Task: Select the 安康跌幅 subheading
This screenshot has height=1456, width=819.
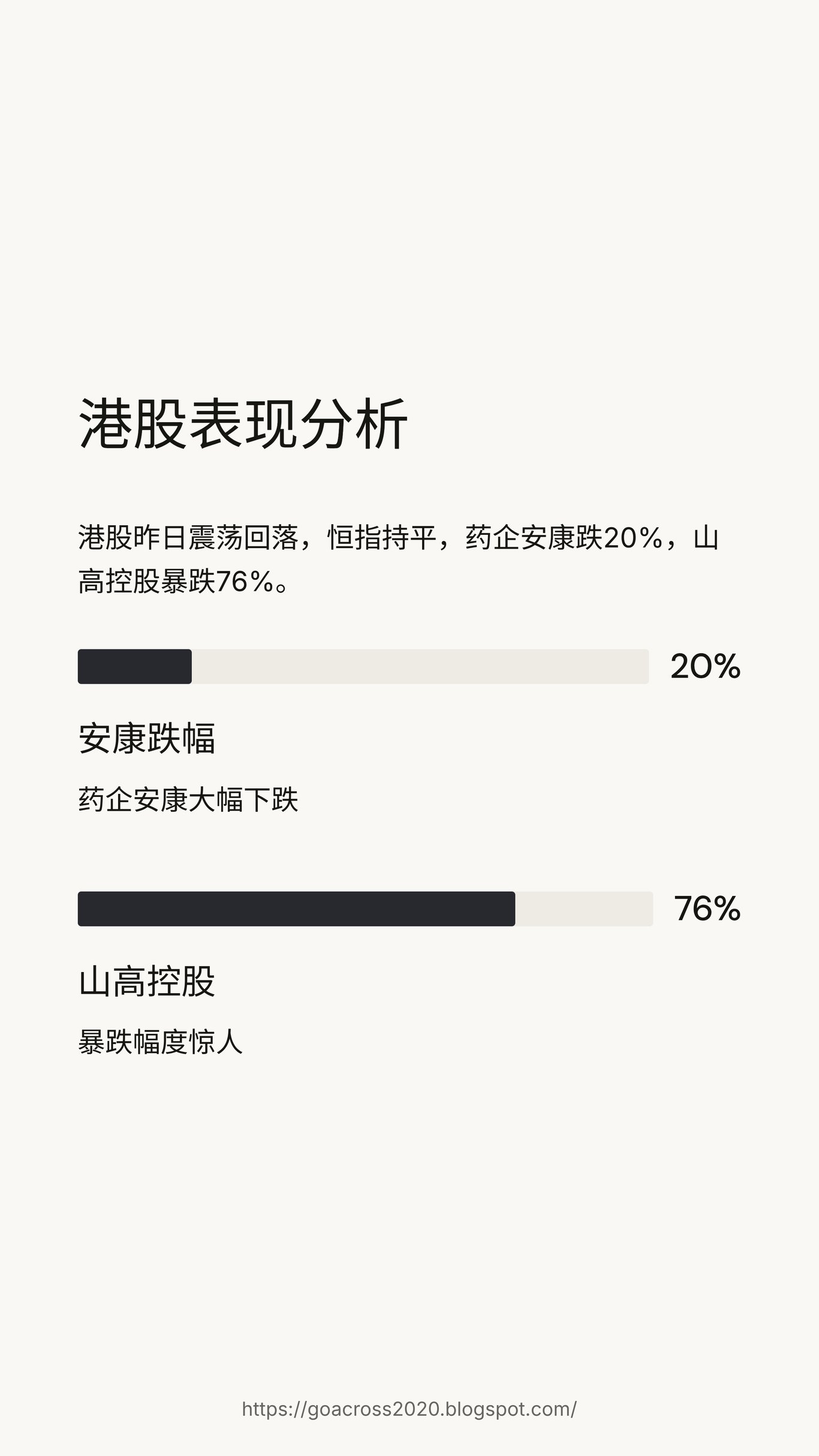Action: coord(147,738)
